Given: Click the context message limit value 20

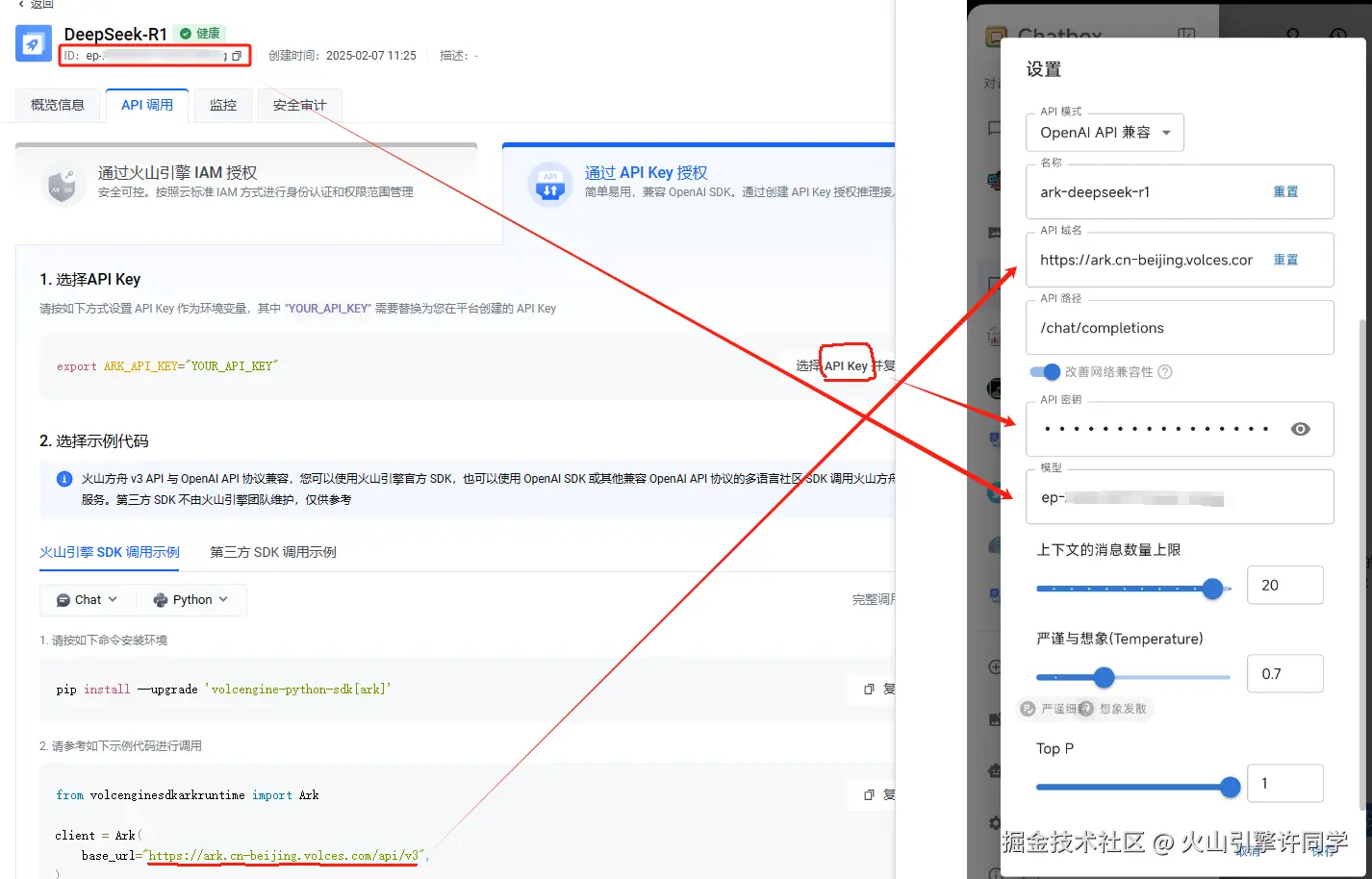Looking at the screenshot, I should point(1284,585).
